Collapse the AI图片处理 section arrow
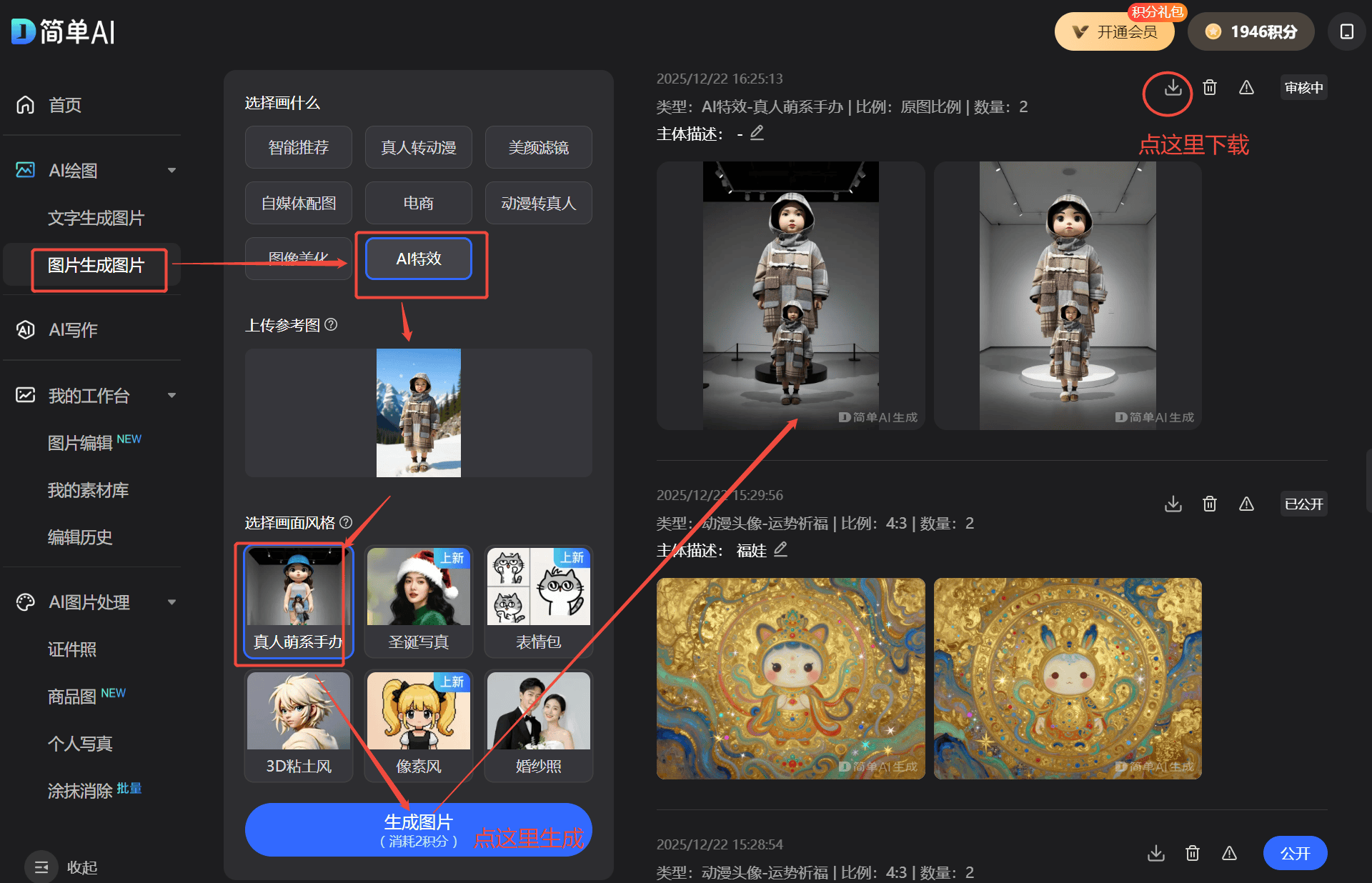This screenshot has height=883, width=1372. pos(171,602)
